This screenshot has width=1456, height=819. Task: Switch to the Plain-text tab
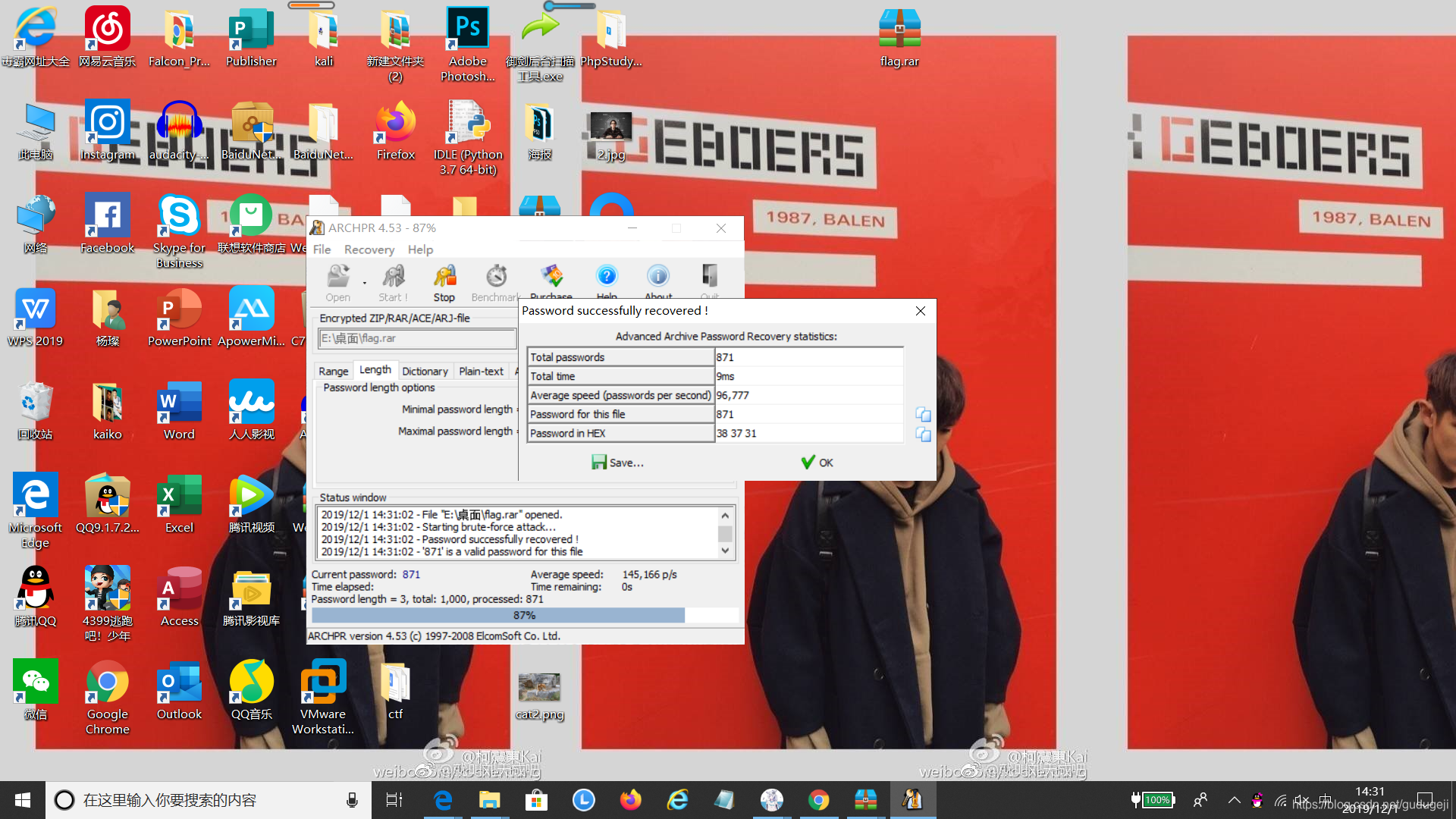click(x=481, y=371)
